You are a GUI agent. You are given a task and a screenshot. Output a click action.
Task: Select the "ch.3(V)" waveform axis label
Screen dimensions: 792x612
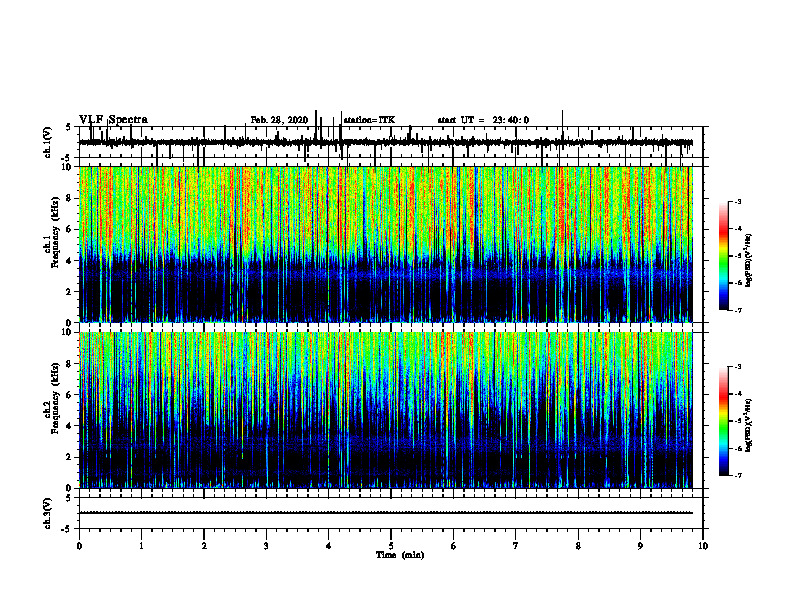pos(48,513)
